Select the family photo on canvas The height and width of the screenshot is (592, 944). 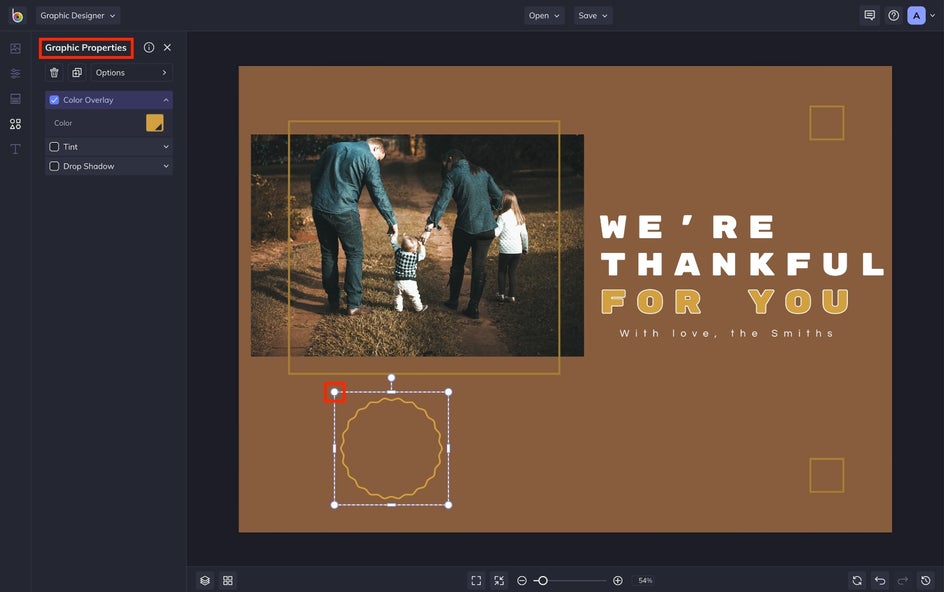pos(417,245)
